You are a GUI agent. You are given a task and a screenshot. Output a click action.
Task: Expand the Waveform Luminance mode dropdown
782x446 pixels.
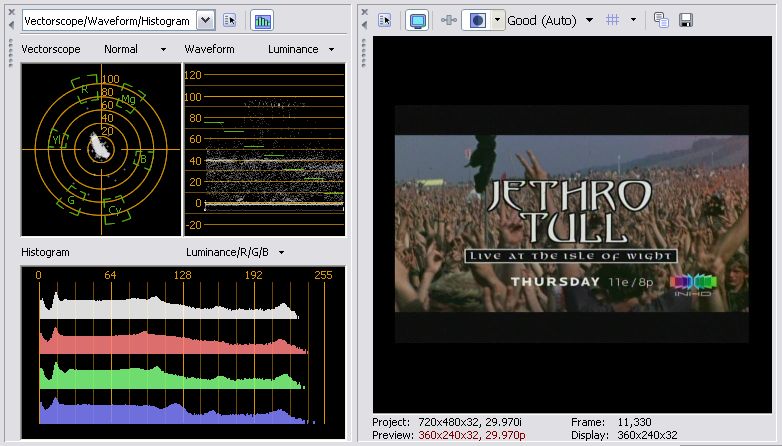tap(331, 49)
